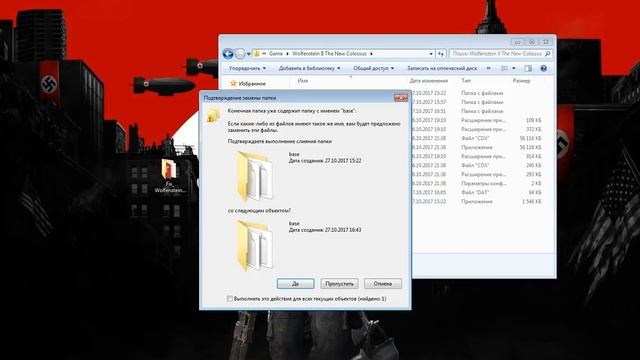Screen dimensions: 640x360
Task: Select the 1 546 КБ Приложение row
Action: (478, 201)
